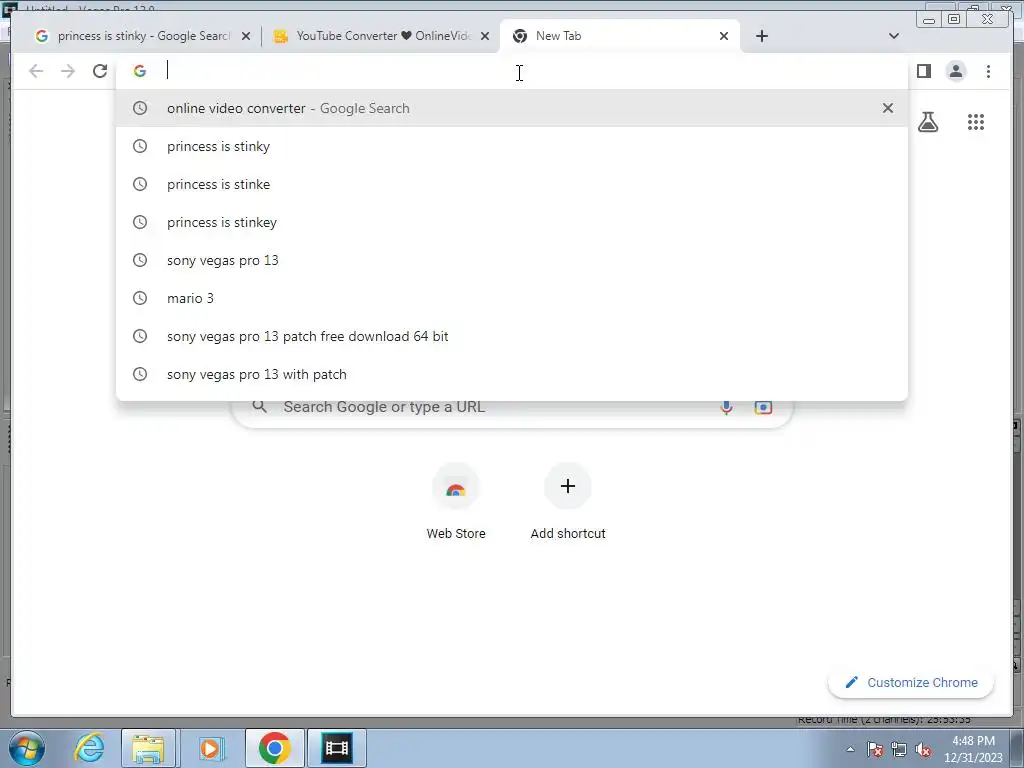Choose the princess is stinke suggestion
This screenshot has height=768, width=1024.
pos(511,184)
